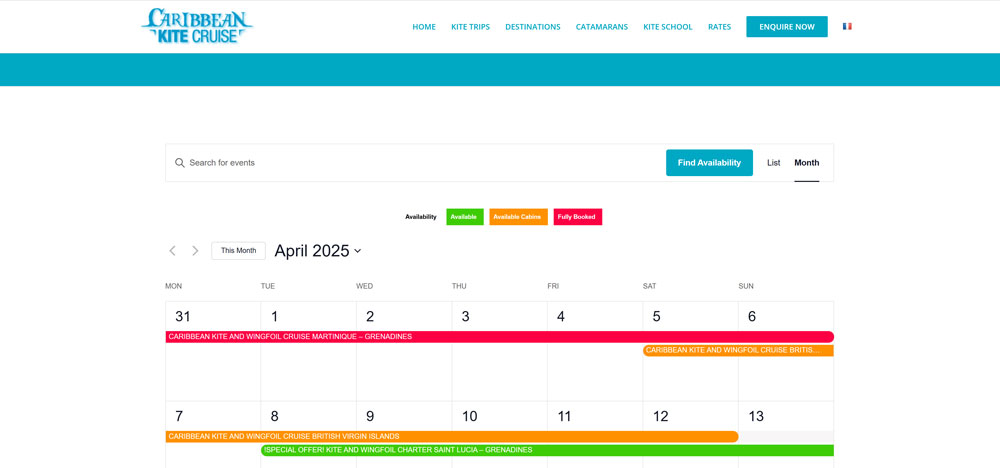Click day number 4
This screenshot has width=1000, height=468.
click(x=561, y=316)
